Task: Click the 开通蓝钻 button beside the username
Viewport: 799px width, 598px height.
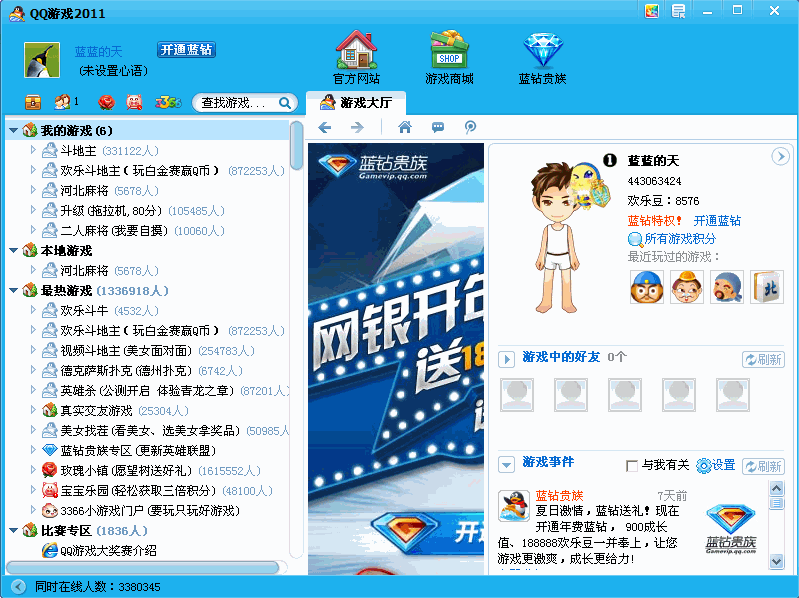Action: pos(186,49)
